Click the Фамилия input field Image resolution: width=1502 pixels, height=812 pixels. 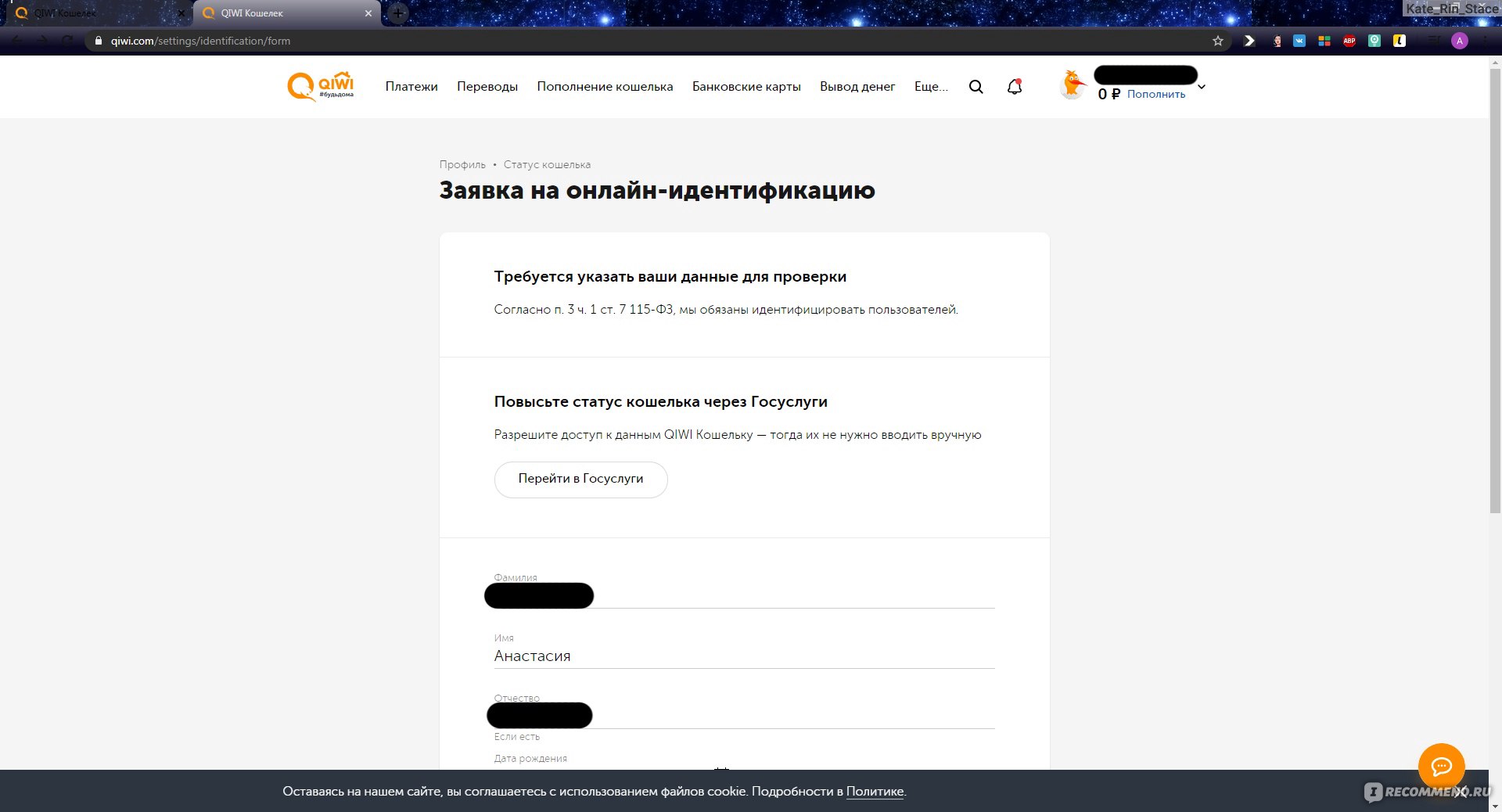[744, 595]
